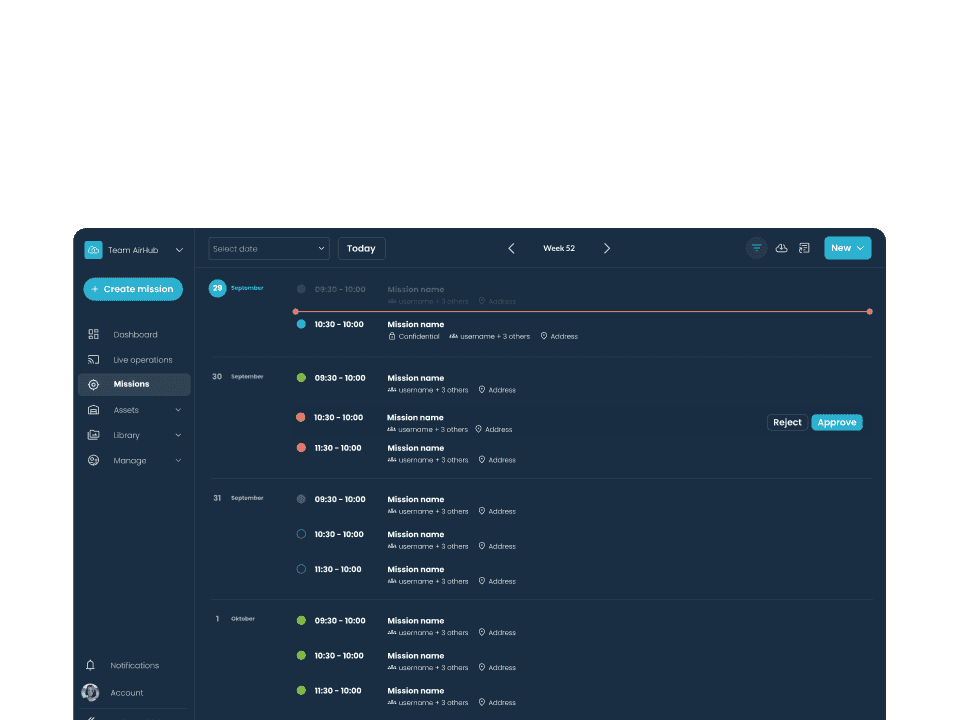Image resolution: width=958 pixels, height=720 pixels.
Task: Open the Select date dropdown
Action: coord(269,249)
